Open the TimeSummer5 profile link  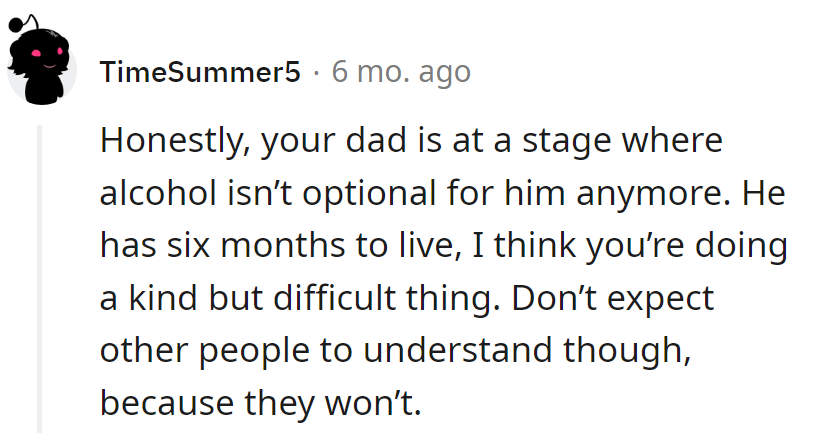pyautogui.click(x=200, y=73)
